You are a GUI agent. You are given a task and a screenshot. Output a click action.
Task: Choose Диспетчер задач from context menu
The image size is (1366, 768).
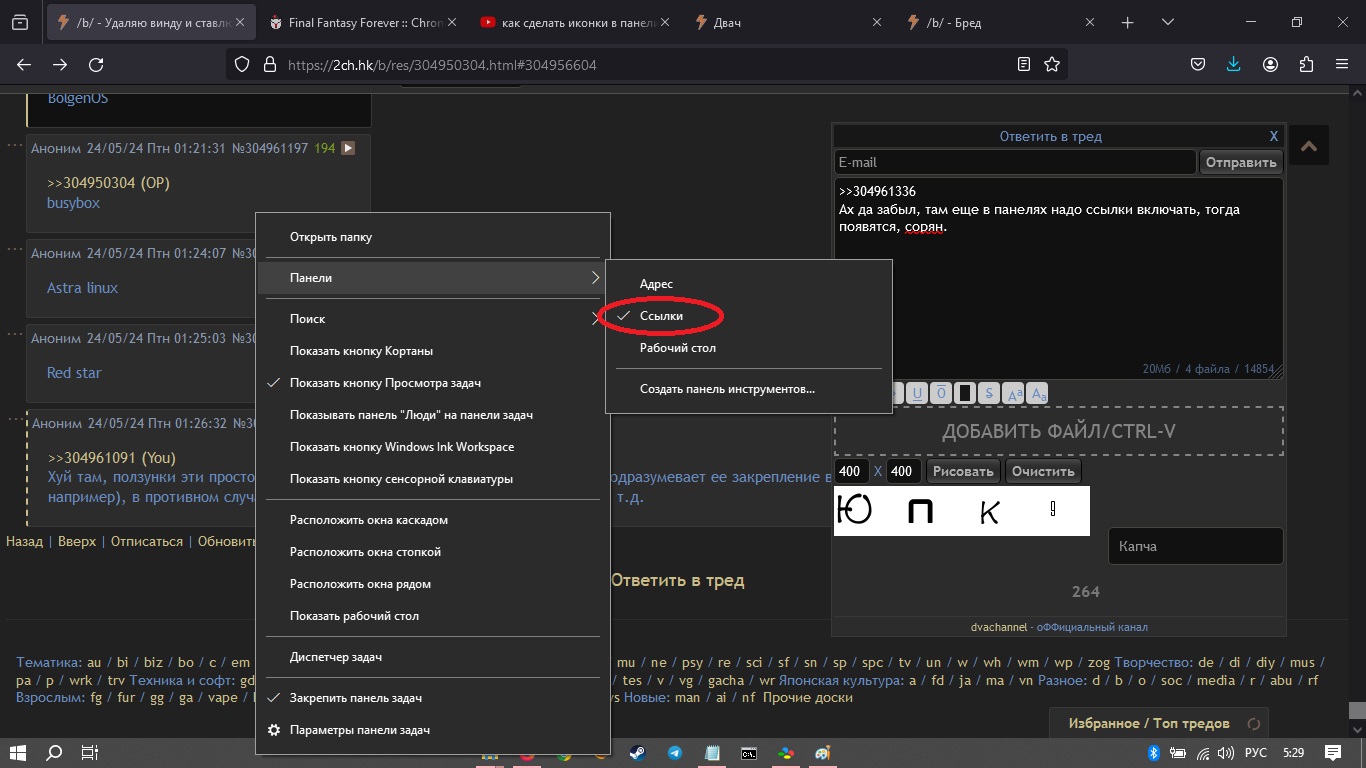point(434,657)
